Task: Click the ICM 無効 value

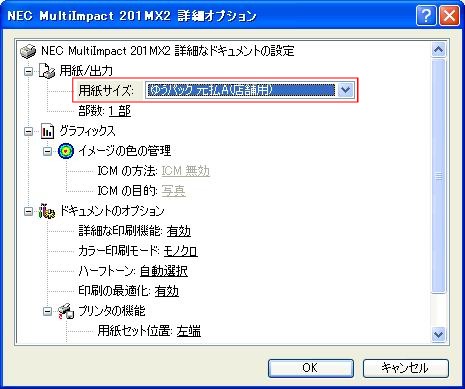Action: click(x=186, y=171)
